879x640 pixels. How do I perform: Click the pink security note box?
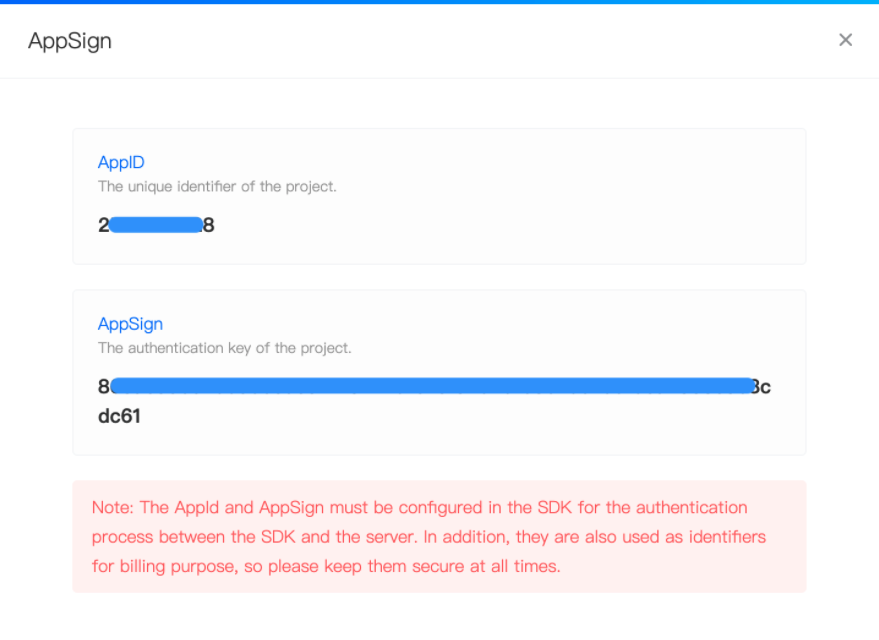pos(440,536)
